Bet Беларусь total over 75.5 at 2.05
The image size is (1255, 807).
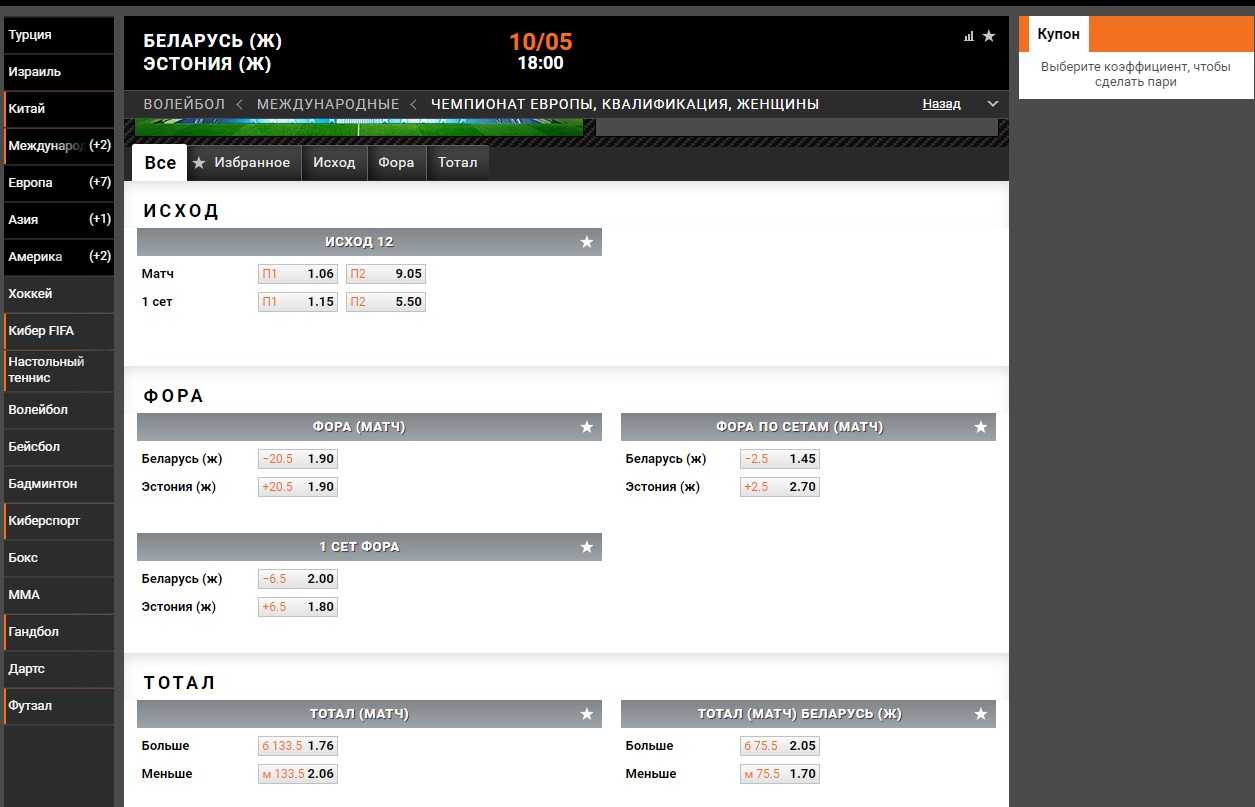coord(779,746)
